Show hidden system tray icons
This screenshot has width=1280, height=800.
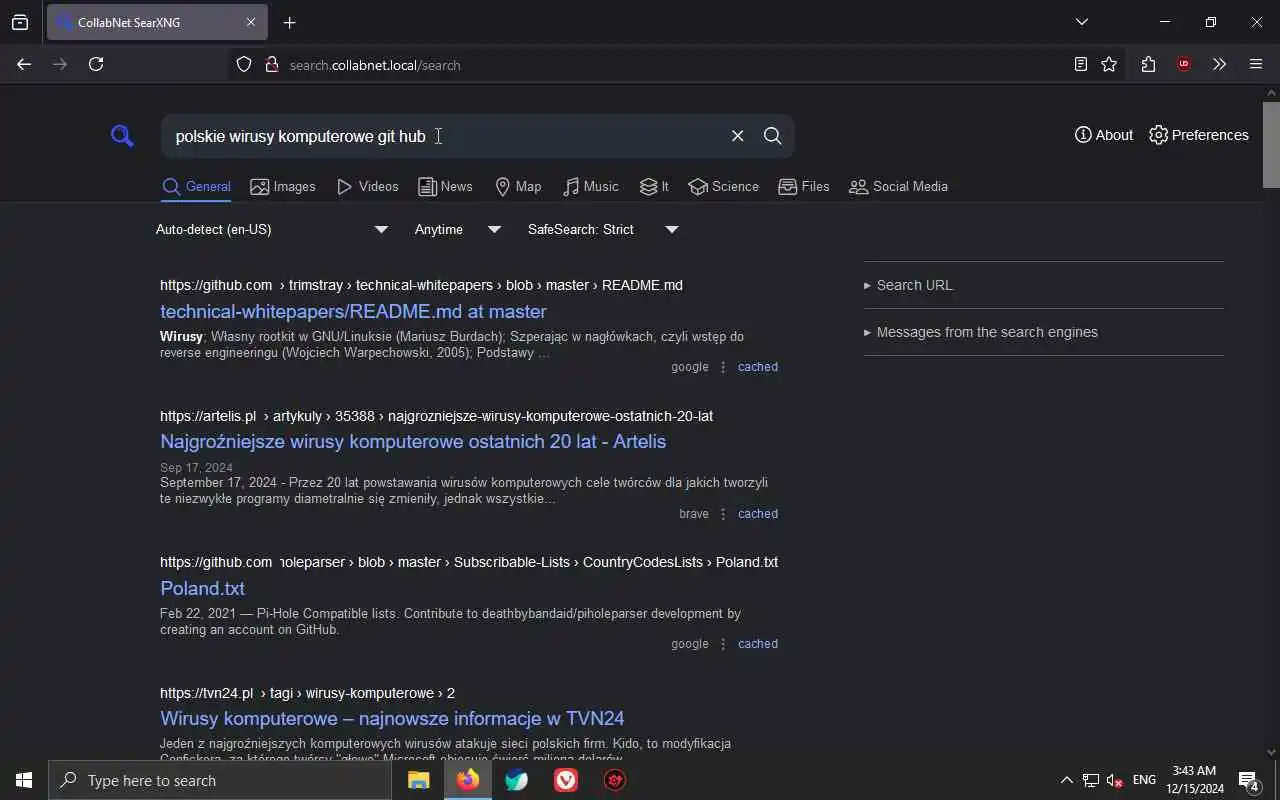pyautogui.click(x=1066, y=780)
